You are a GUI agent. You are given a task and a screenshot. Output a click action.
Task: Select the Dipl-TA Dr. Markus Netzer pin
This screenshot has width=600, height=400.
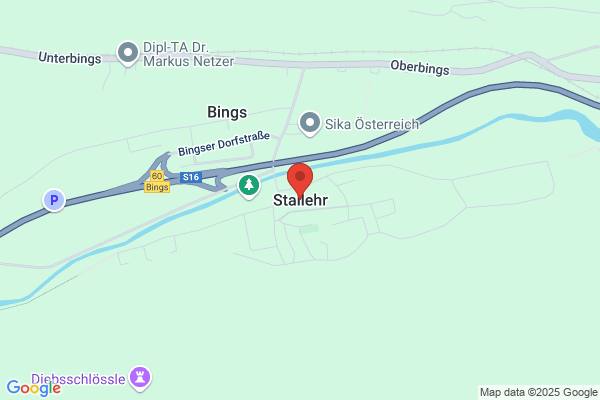[128, 54]
